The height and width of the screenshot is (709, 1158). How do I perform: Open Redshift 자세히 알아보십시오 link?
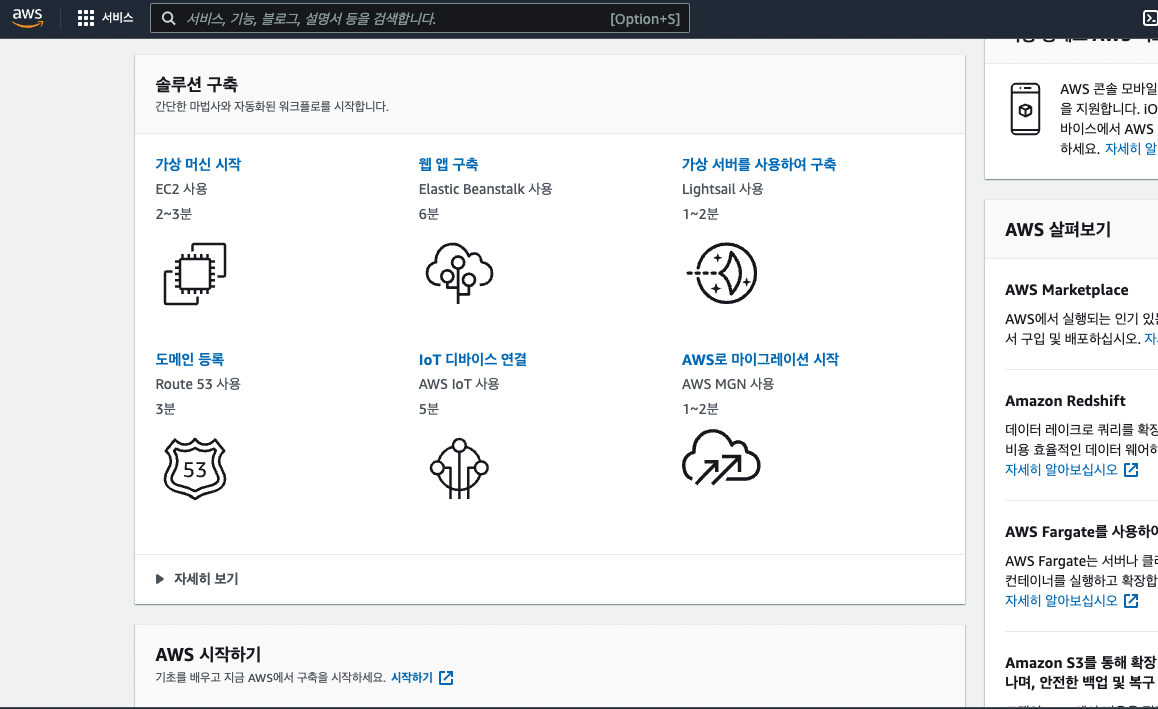coord(1061,470)
